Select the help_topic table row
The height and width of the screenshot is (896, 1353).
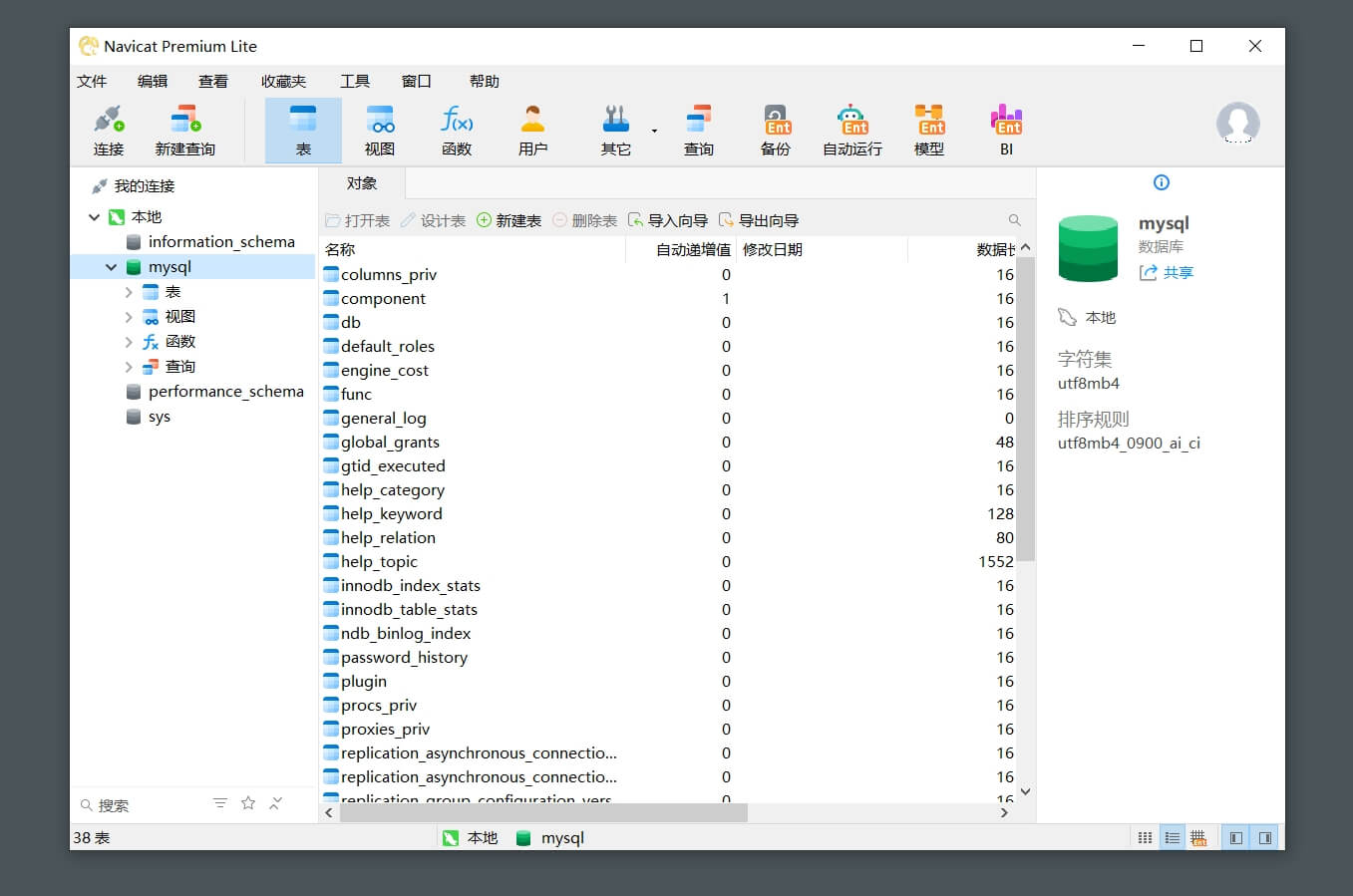(x=668, y=561)
